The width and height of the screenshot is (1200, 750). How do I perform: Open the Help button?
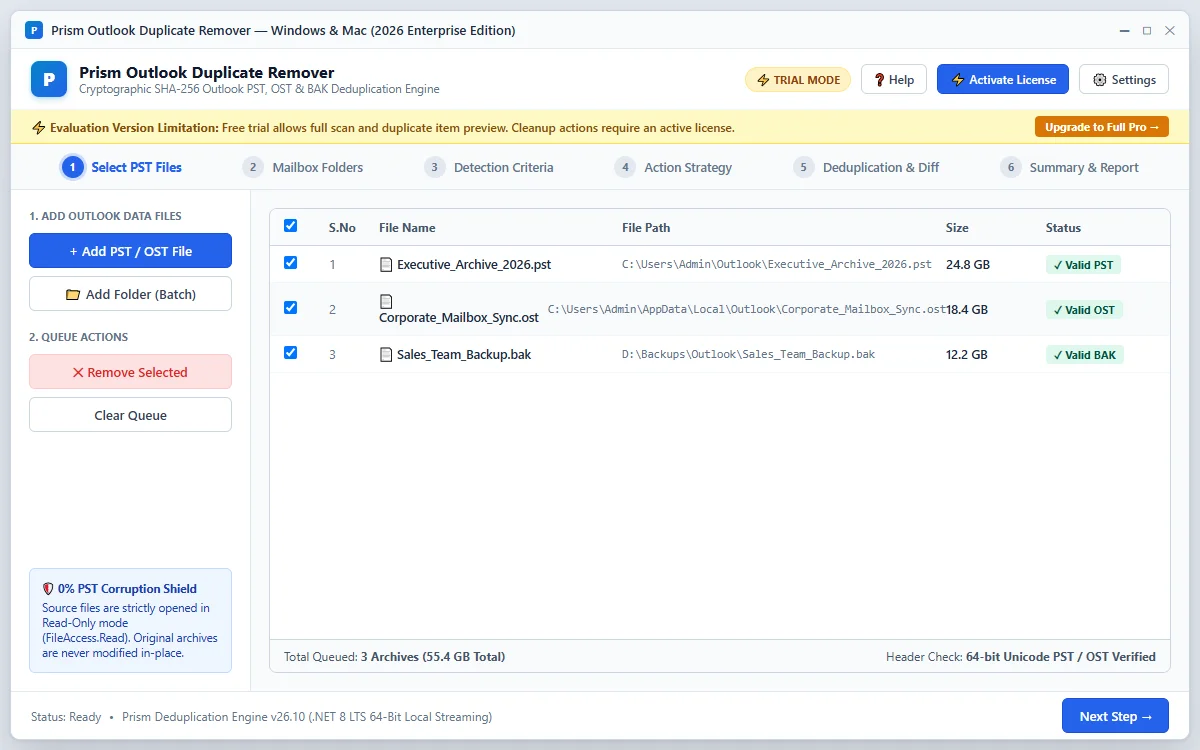pyautogui.click(x=894, y=80)
